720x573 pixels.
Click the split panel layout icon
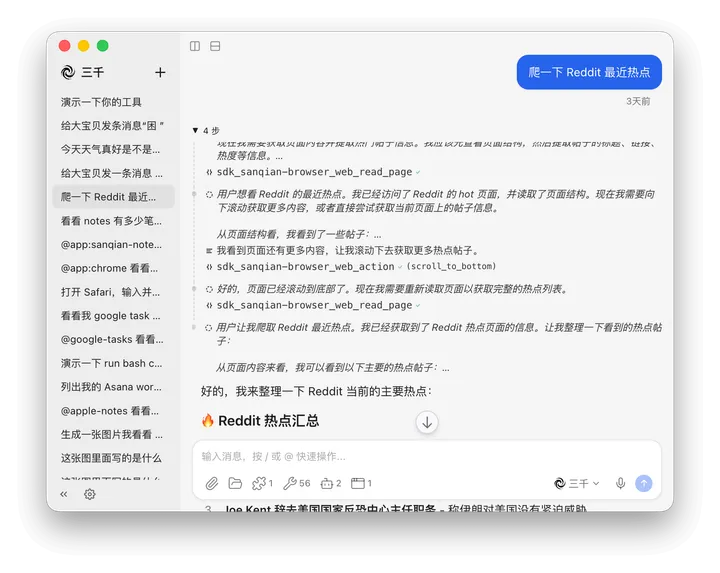pos(215,46)
